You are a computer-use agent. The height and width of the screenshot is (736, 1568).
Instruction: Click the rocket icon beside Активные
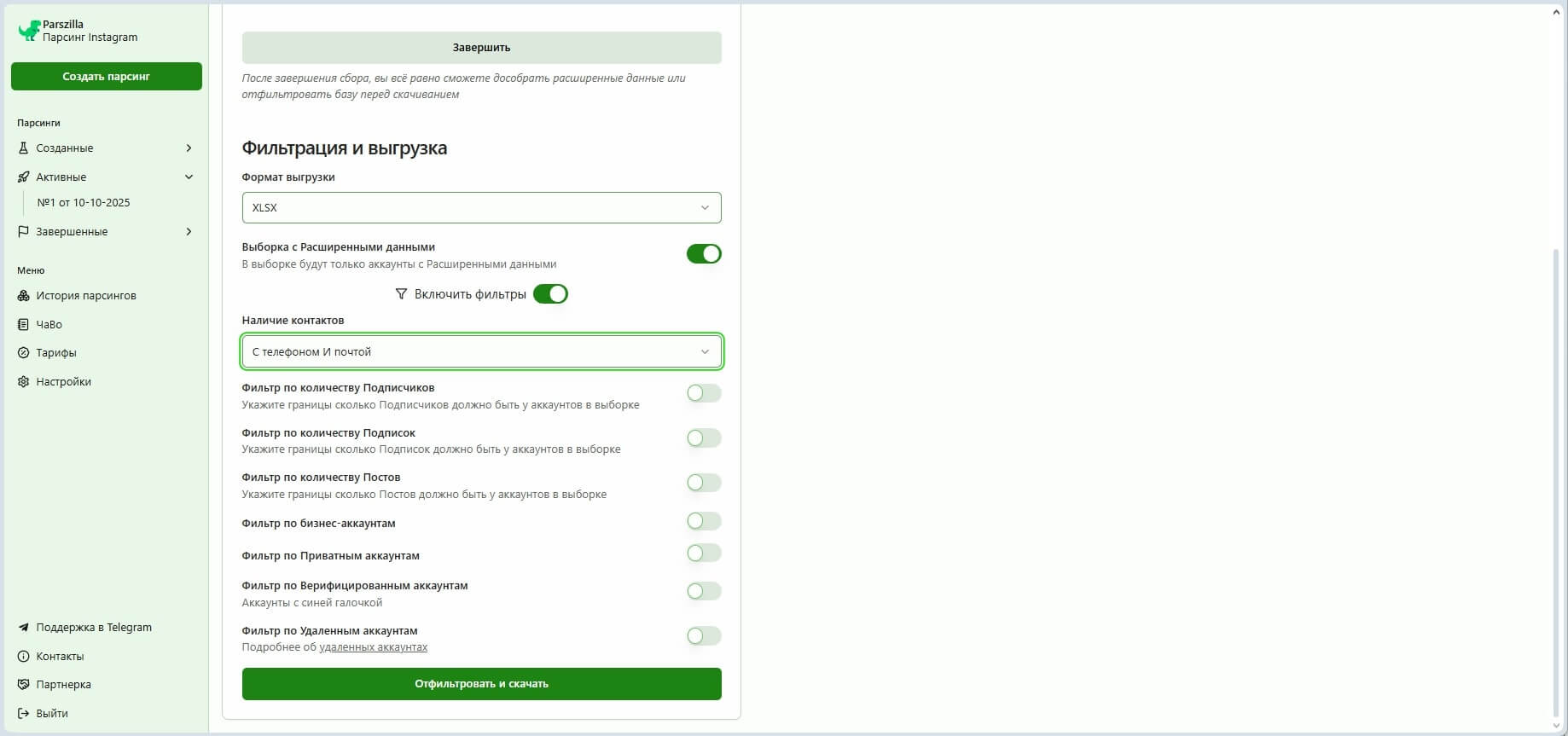(23, 177)
